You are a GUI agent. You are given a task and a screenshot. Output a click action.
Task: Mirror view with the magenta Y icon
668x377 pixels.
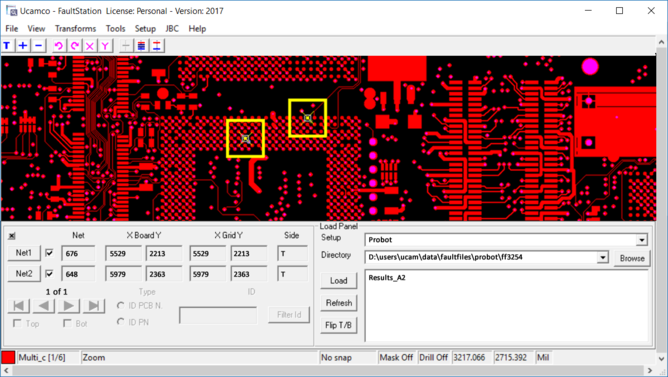tap(105, 46)
